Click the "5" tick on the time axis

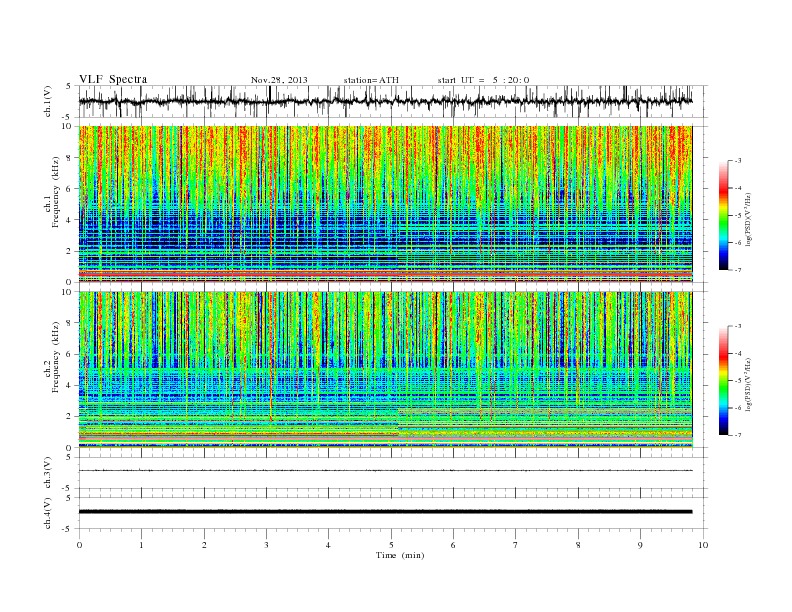[x=391, y=545]
